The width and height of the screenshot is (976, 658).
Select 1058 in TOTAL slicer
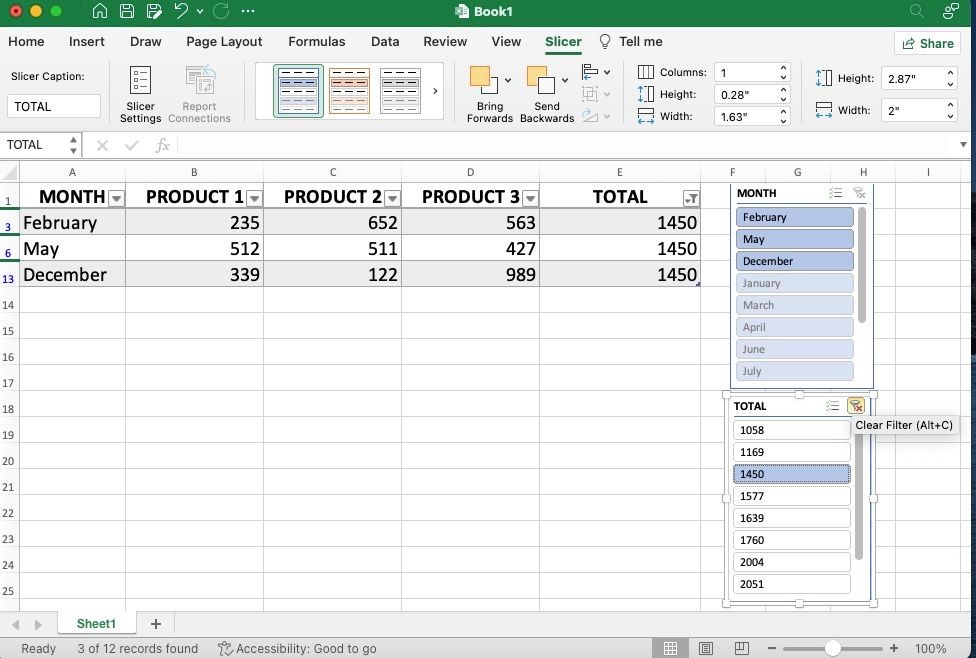[792, 430]
